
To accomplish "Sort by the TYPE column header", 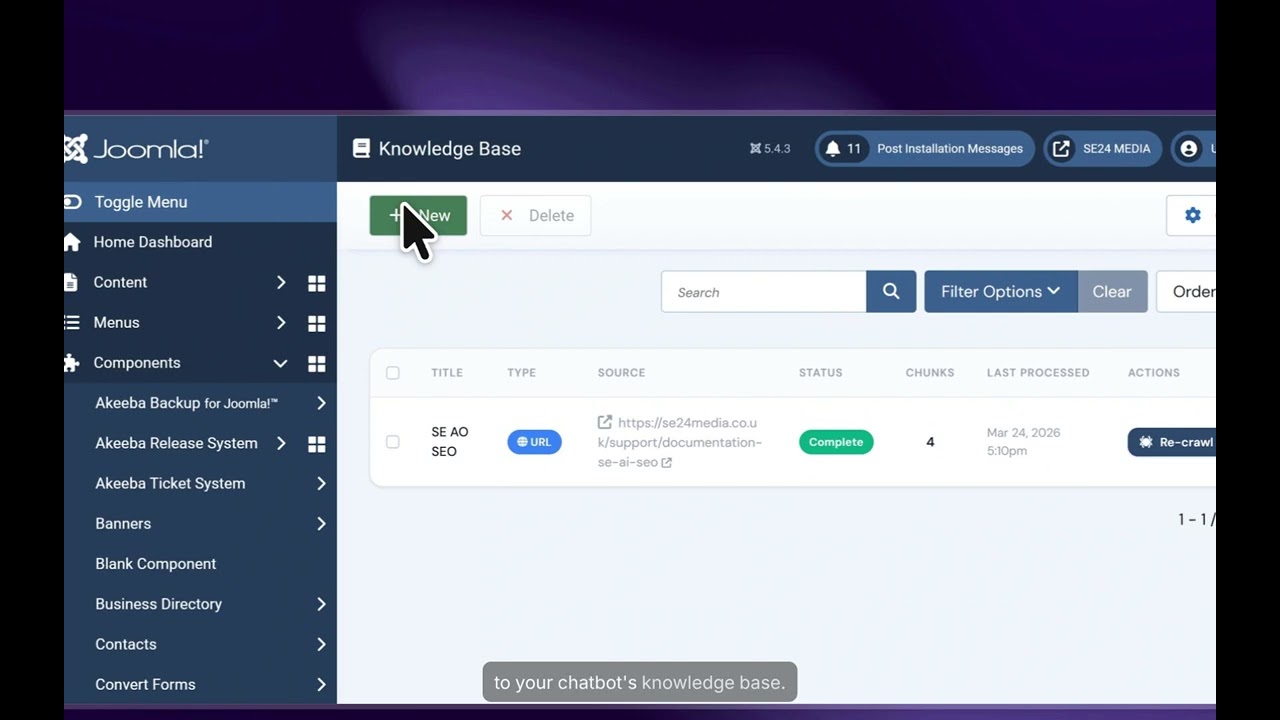I will click(521, 372).
